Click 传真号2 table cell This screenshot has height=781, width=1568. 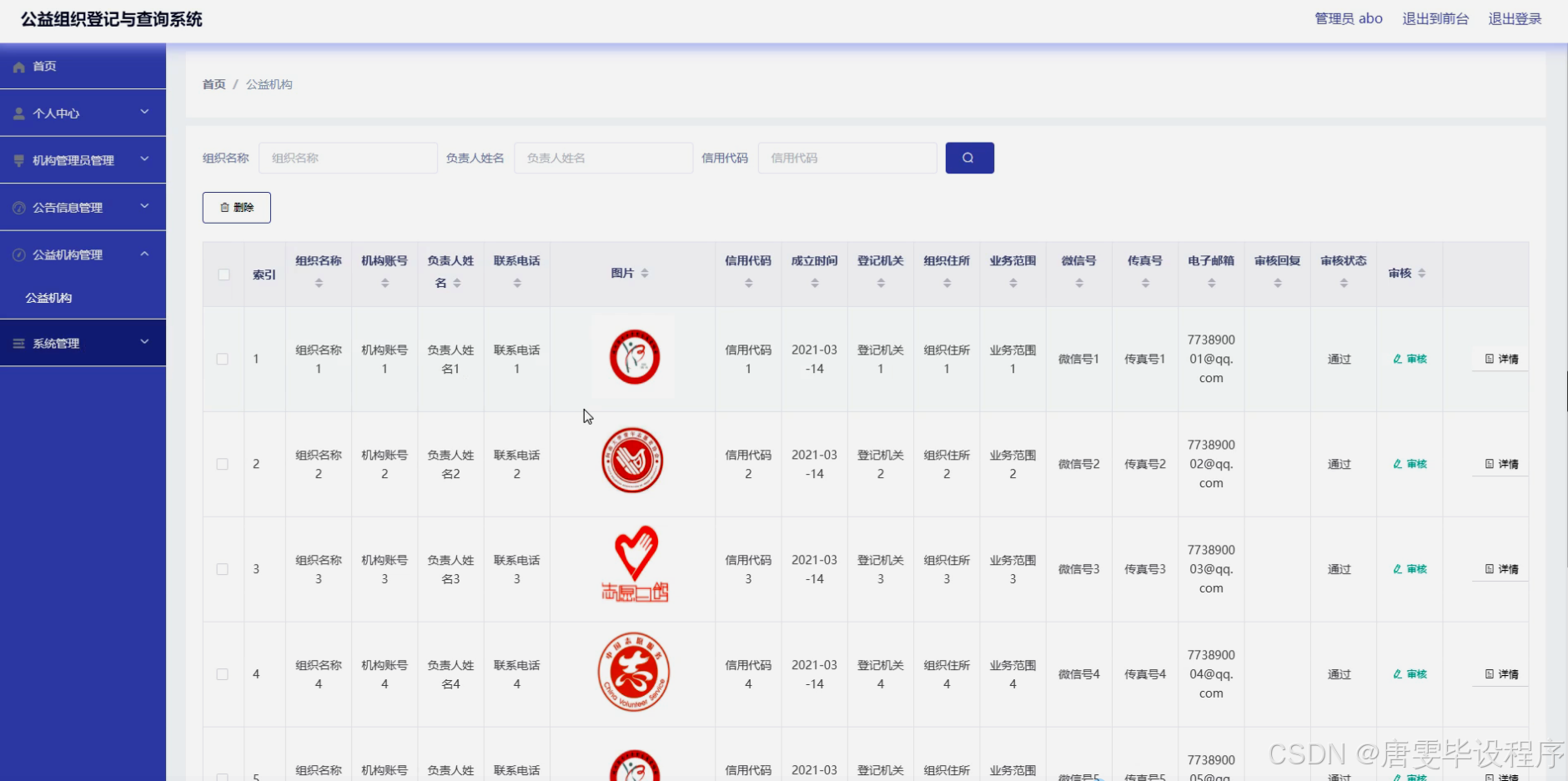click(x=1145, y=464)
